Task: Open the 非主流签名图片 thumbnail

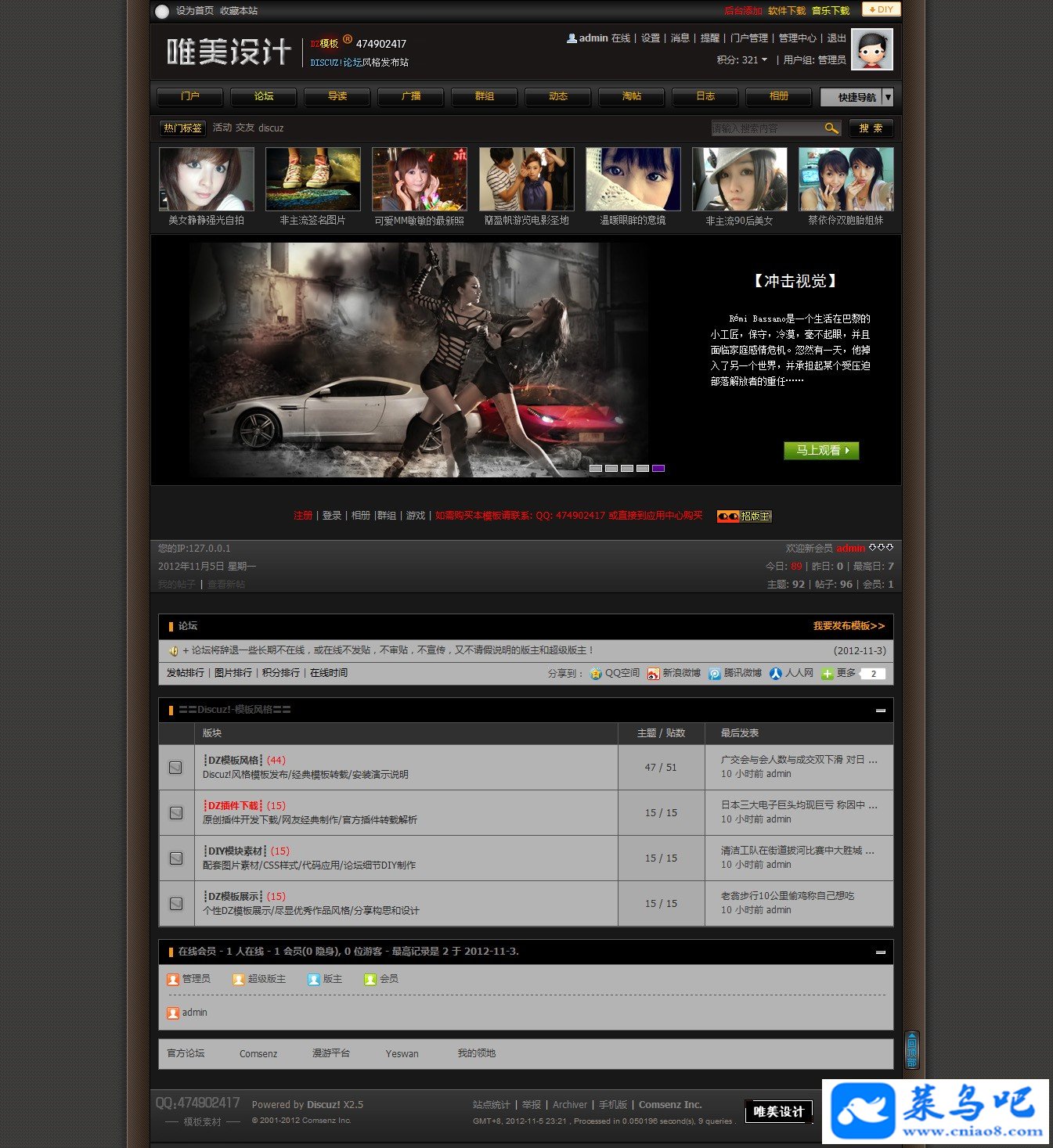Action: tap(313, 179)
